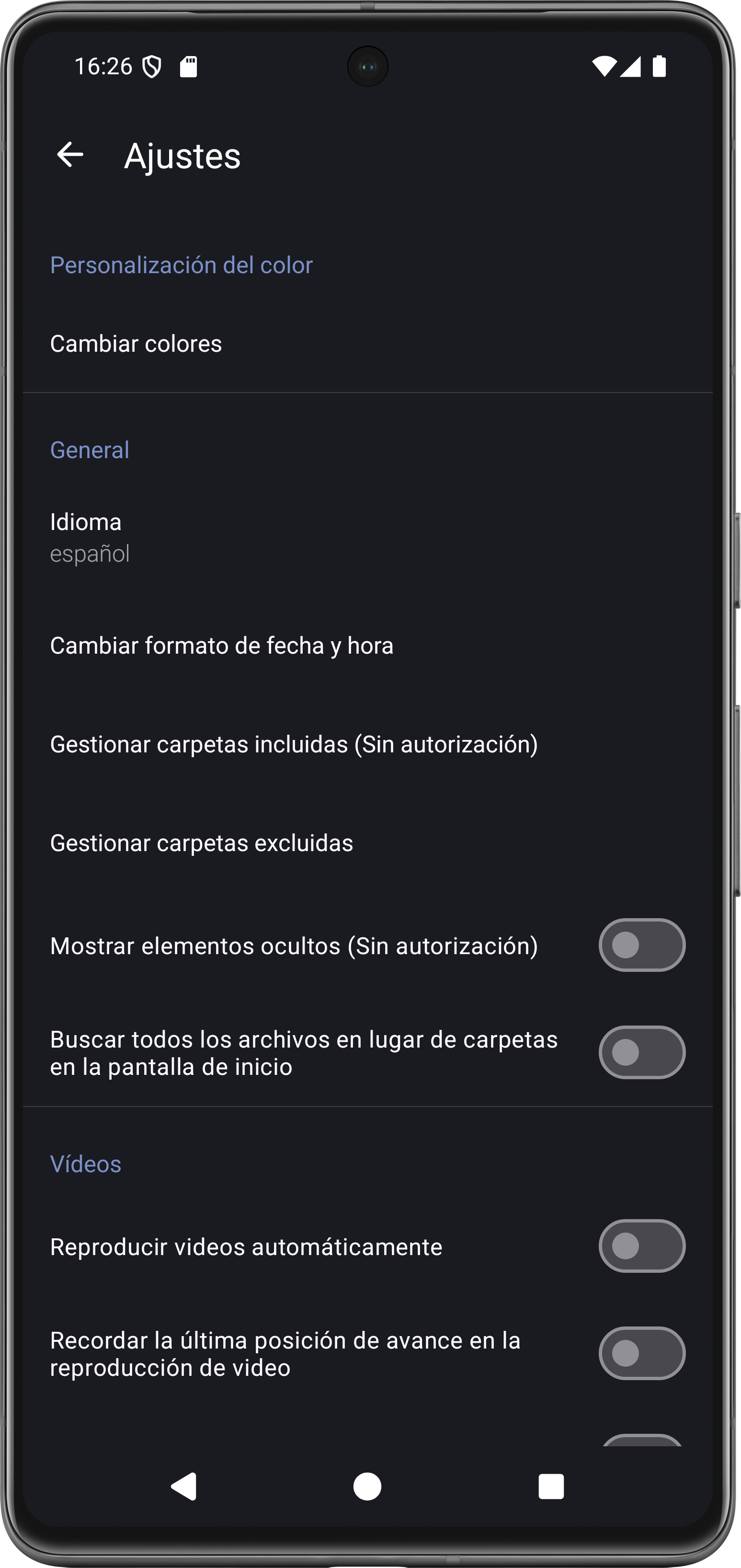The image size is (741, 1568).
Task: Tap the clock showing 16:26
Action: (x=103, y=67)
